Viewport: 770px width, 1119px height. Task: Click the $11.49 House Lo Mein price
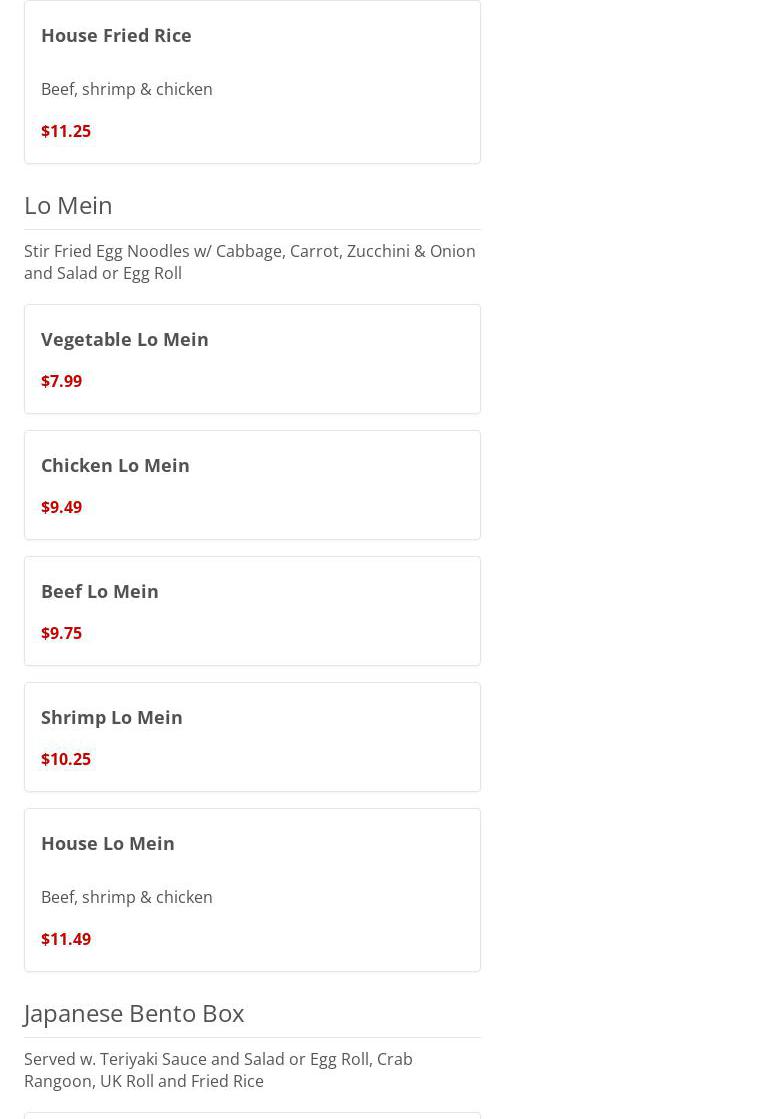(66, 939)
